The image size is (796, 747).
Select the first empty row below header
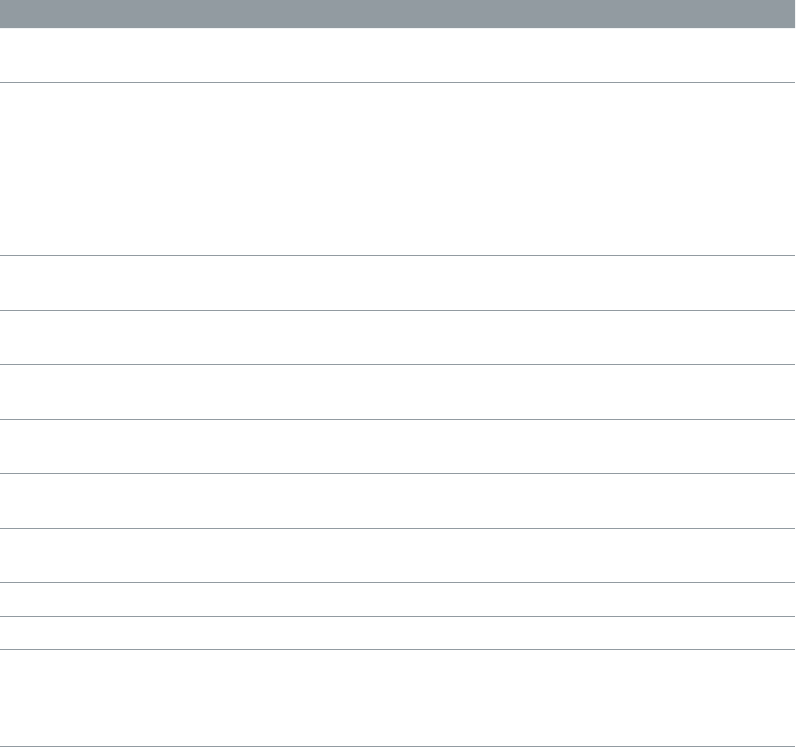click(x=398, y=55)
